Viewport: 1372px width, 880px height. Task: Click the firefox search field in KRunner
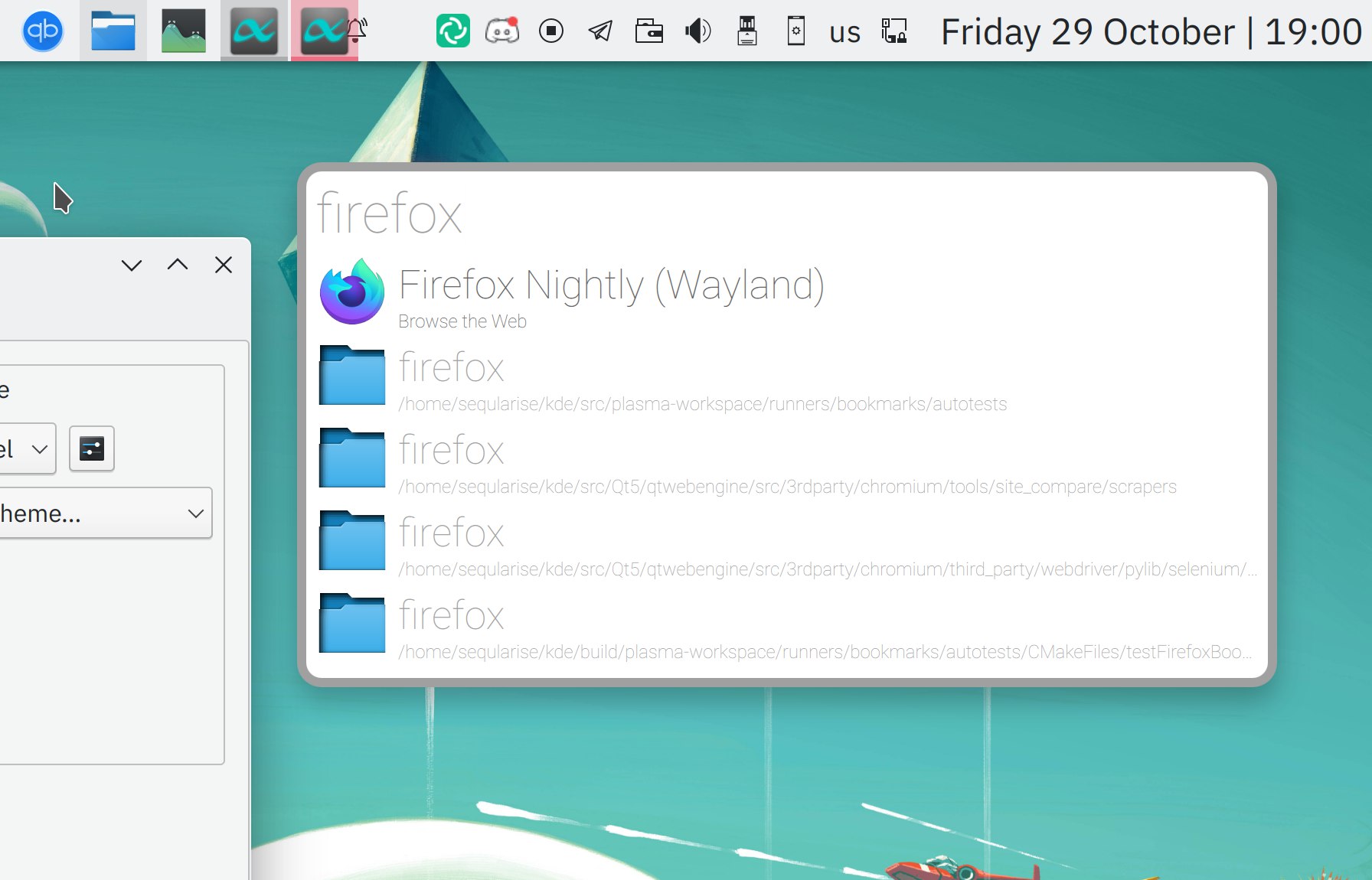coord(787,213)
